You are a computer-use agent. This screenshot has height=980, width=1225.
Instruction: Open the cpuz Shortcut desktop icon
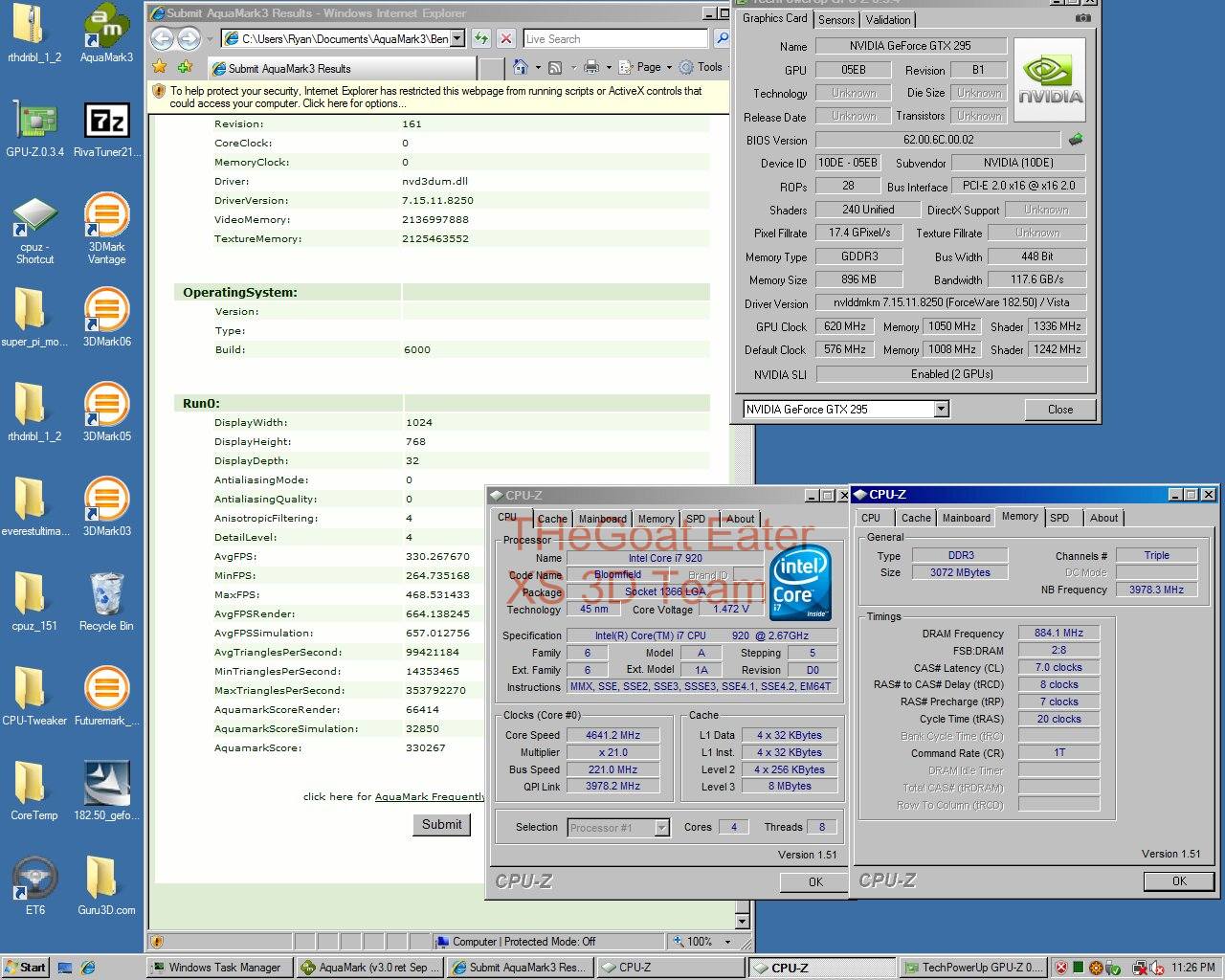34,230
